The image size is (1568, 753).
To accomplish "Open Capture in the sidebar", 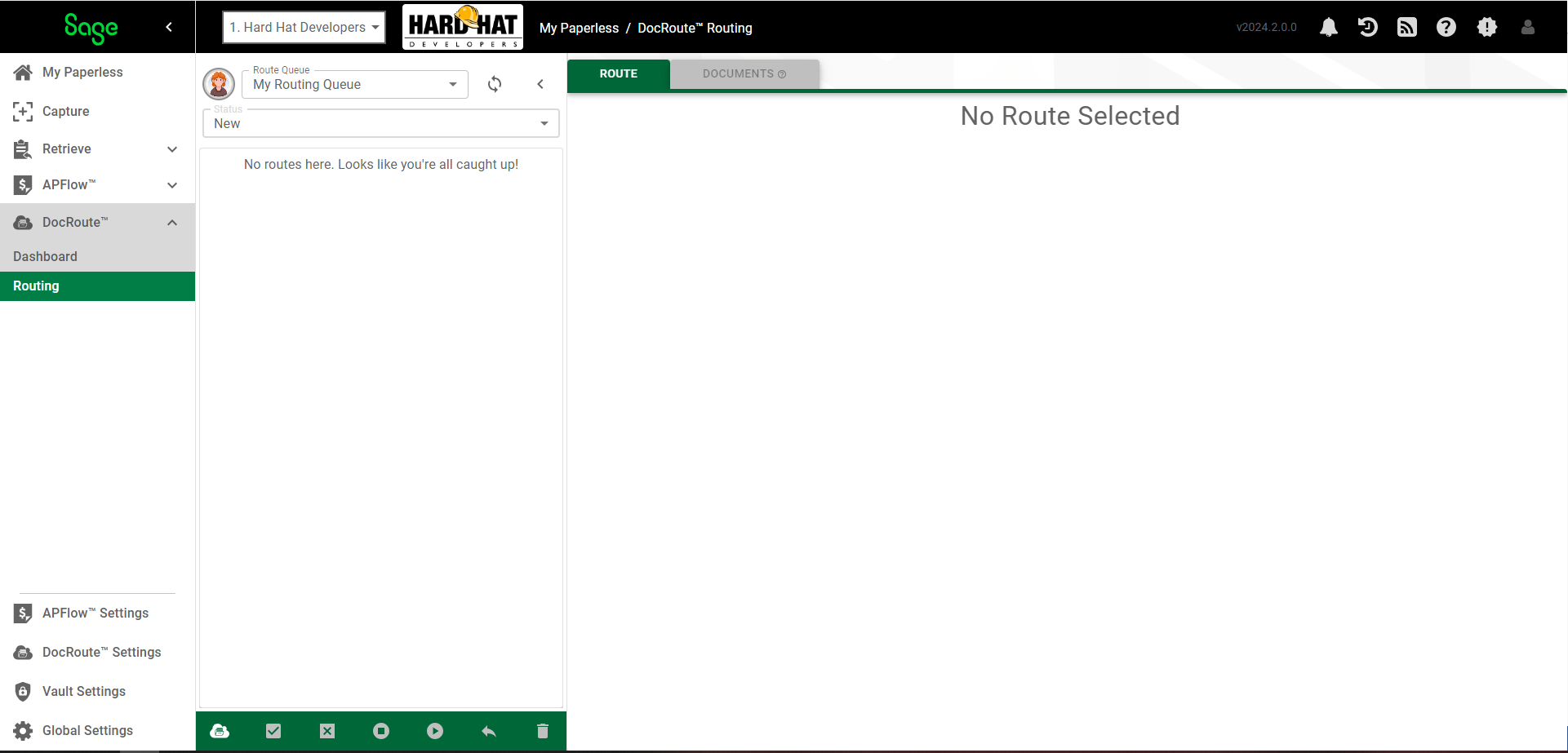I will point(97,111).
